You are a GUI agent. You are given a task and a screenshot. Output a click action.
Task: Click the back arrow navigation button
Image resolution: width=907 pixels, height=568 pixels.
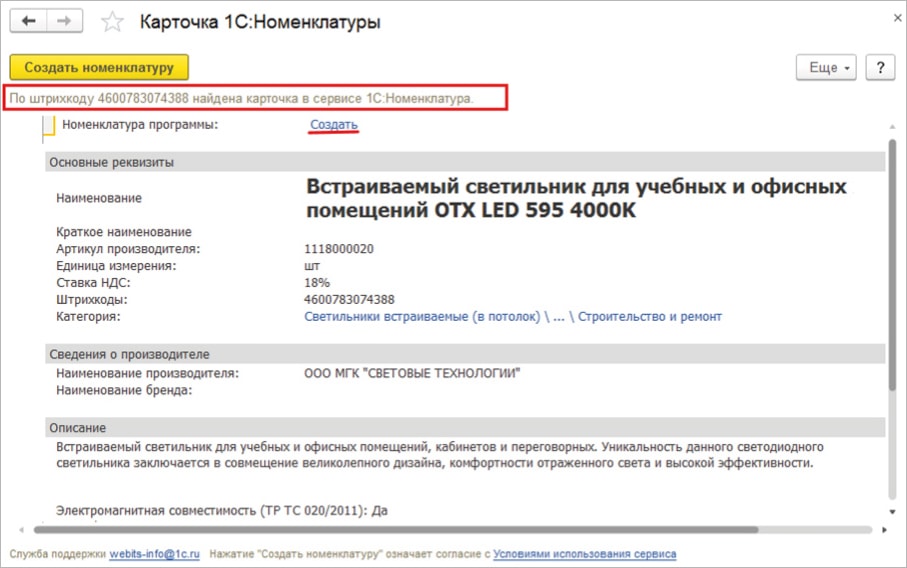click(29, 22)
